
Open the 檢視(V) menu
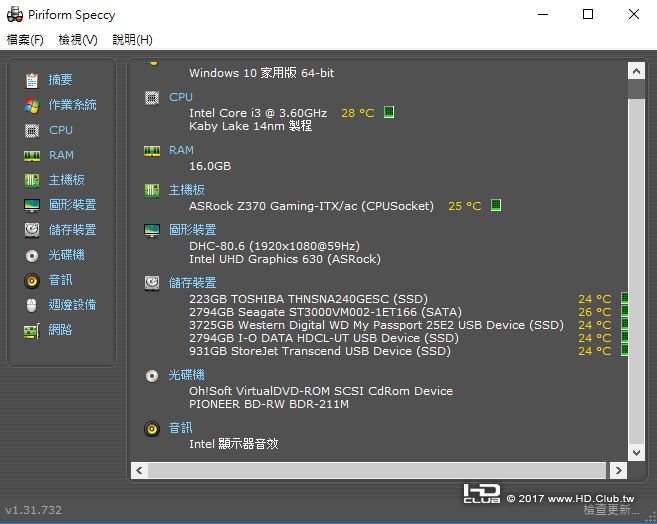tap(78, 40)
